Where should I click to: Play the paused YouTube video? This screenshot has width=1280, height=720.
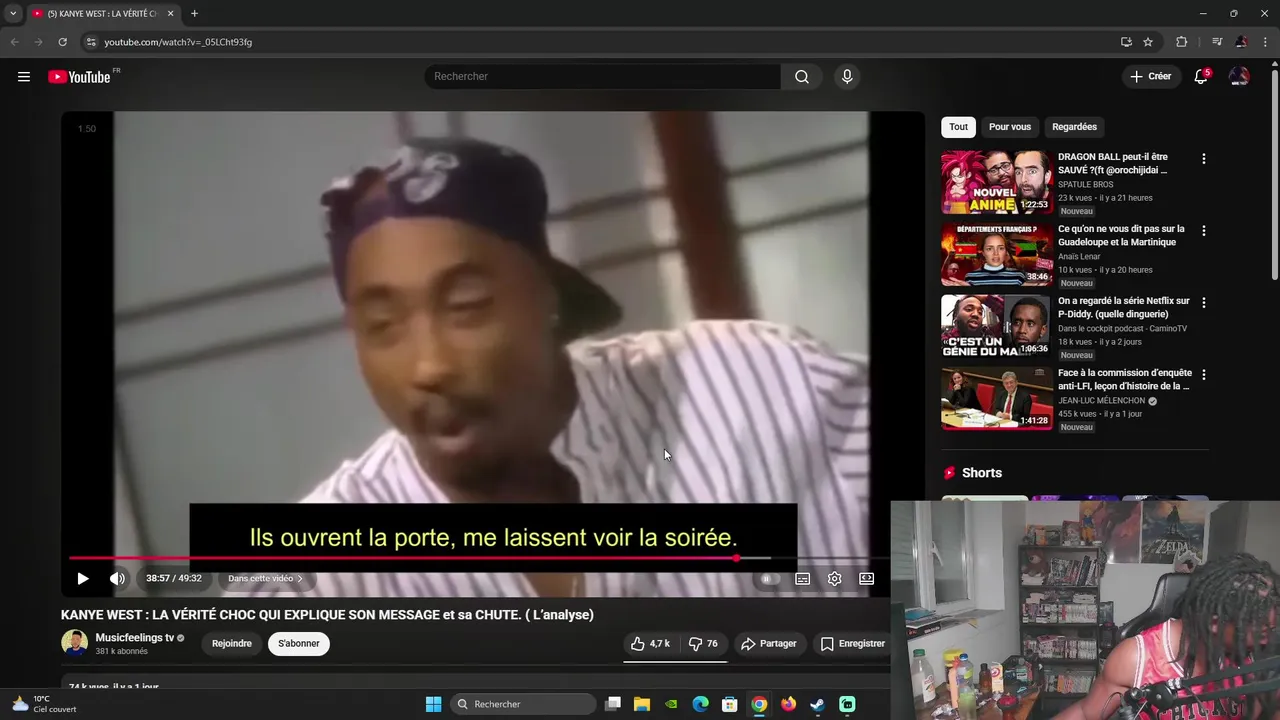(x=83, y=578)
